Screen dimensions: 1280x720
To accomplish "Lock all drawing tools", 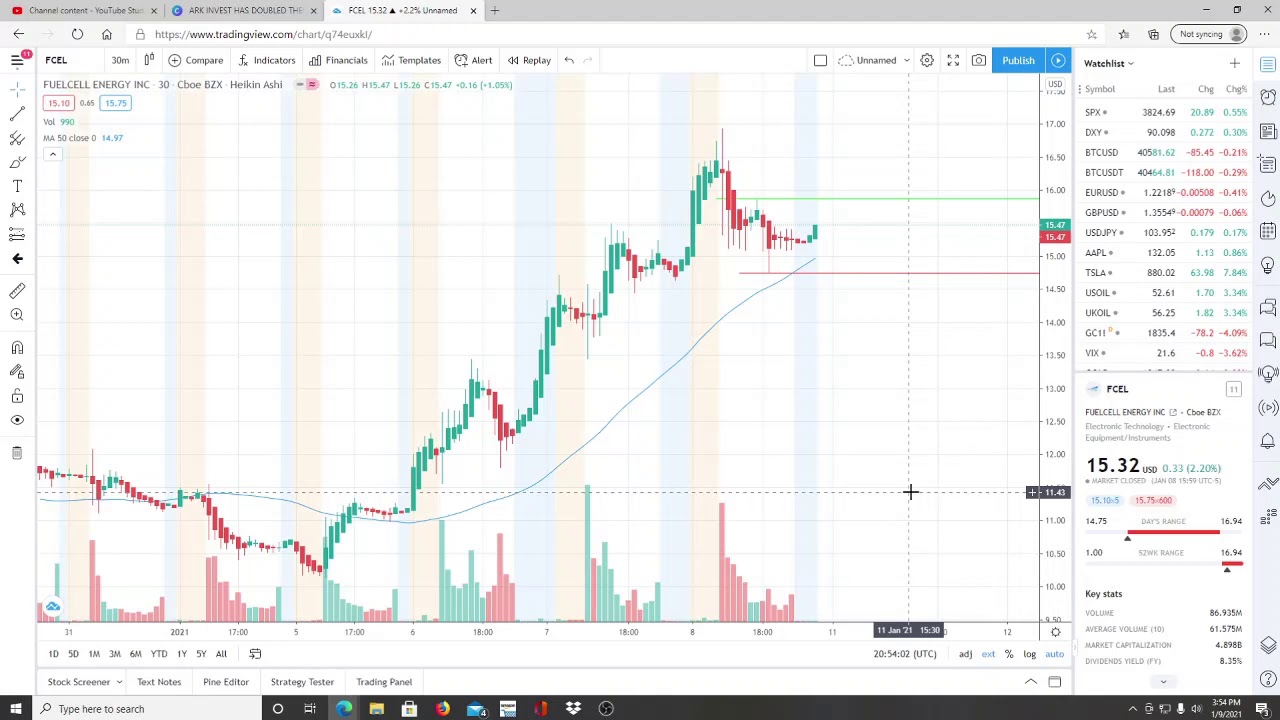I will (17, 396).
